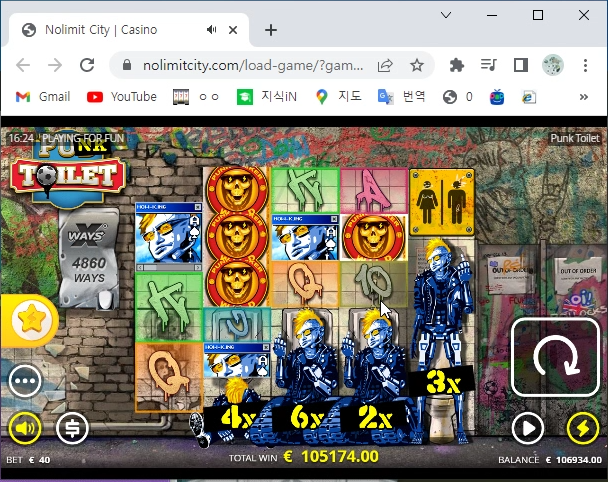
Task: Open the game menu three-dots button
Action: click(25, 381)
